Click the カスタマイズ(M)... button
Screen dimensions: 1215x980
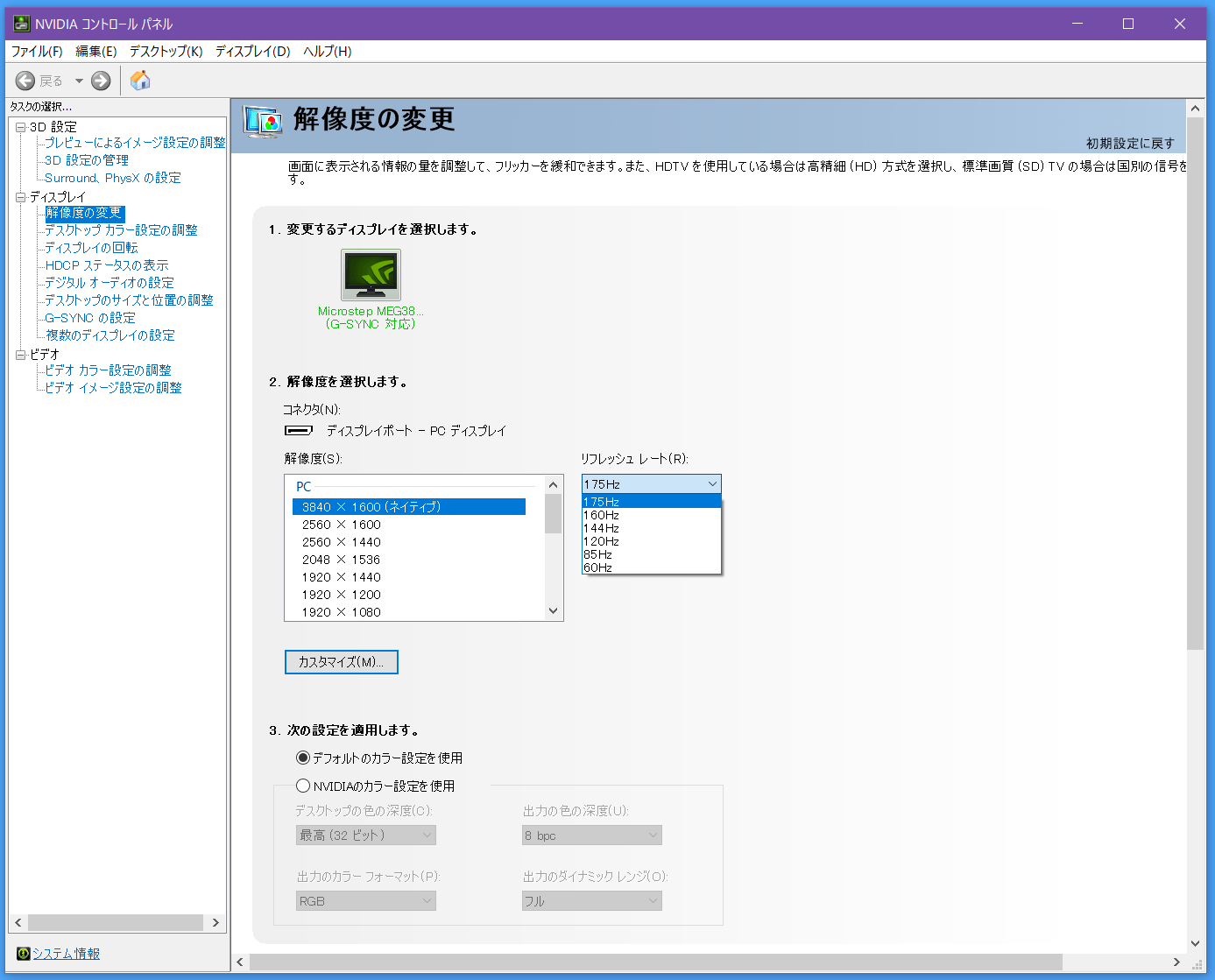click(342, 662)
